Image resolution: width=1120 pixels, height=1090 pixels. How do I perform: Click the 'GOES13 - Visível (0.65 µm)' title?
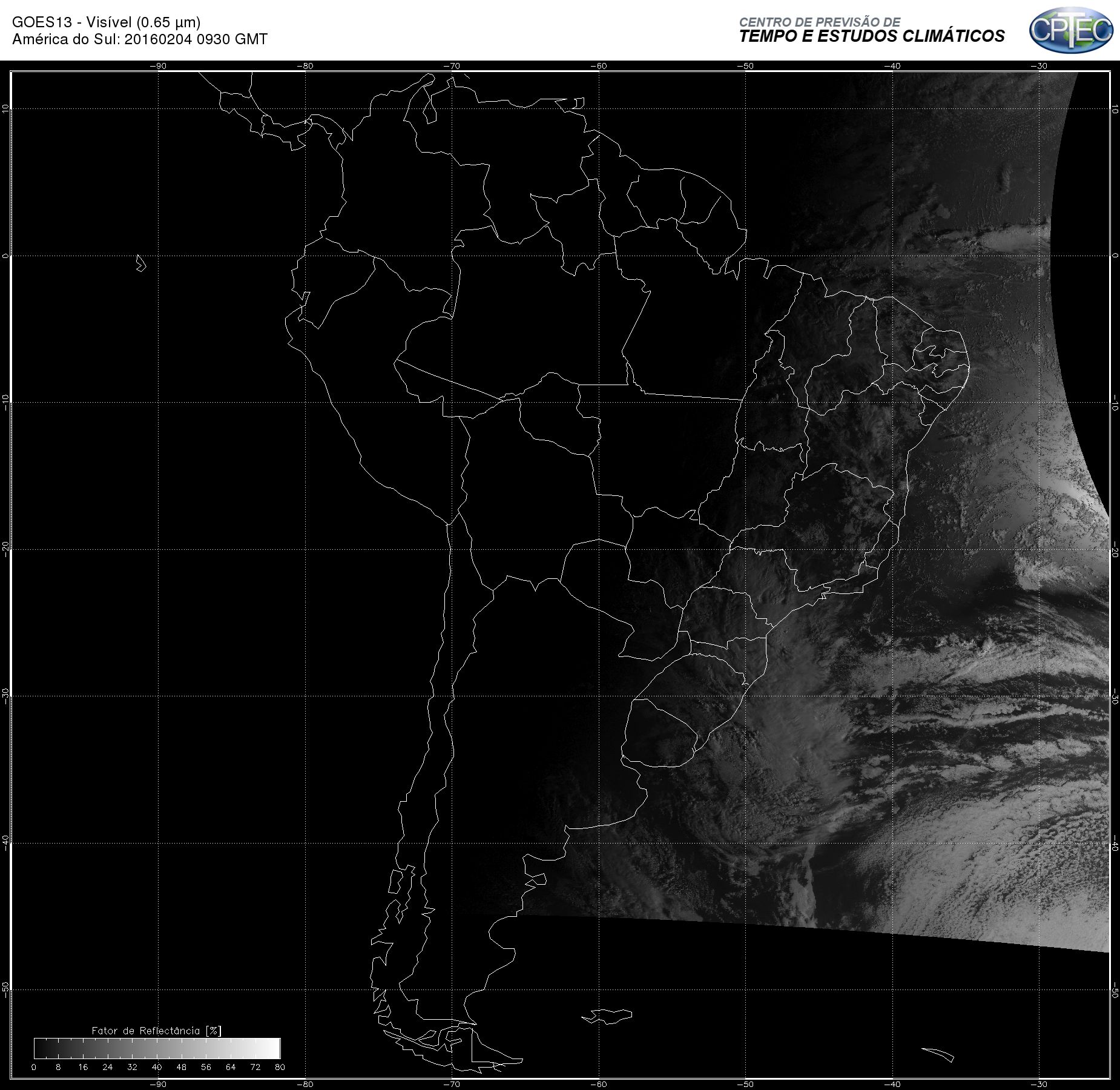click(x=106, y=22)
